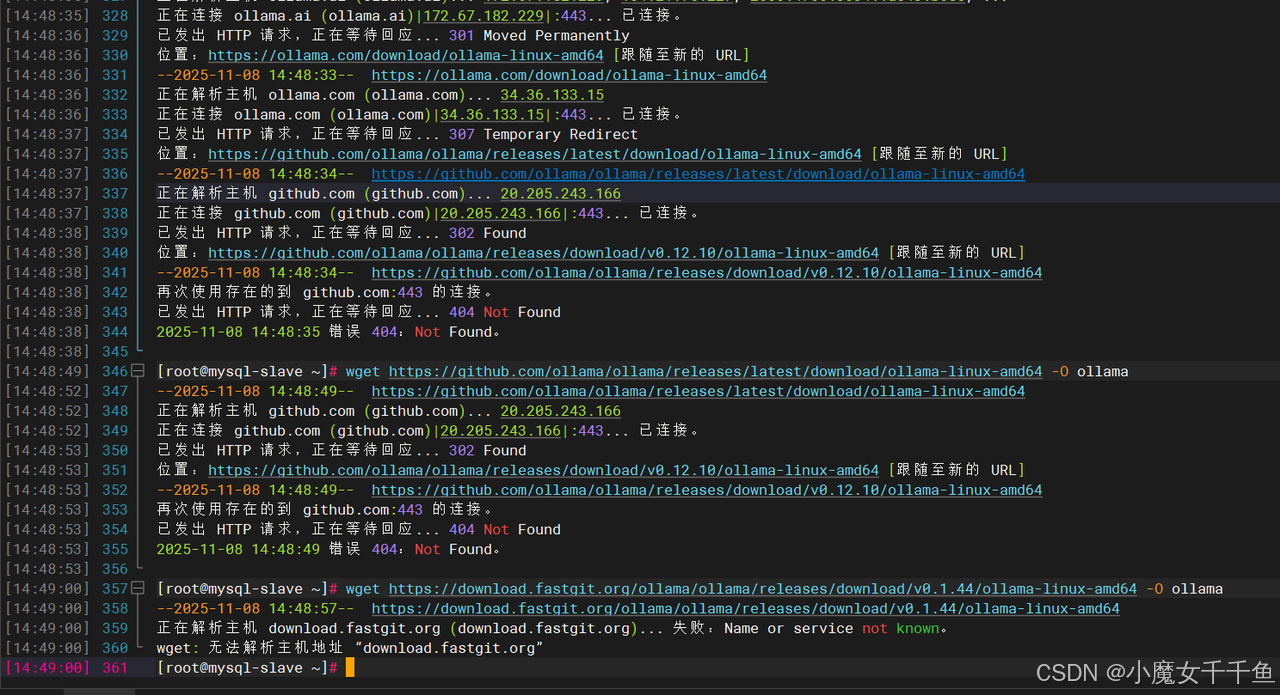Open the ollama.com download link on line 330
Viewport: 1280px width, 695px height.
(x=405, y=55)
